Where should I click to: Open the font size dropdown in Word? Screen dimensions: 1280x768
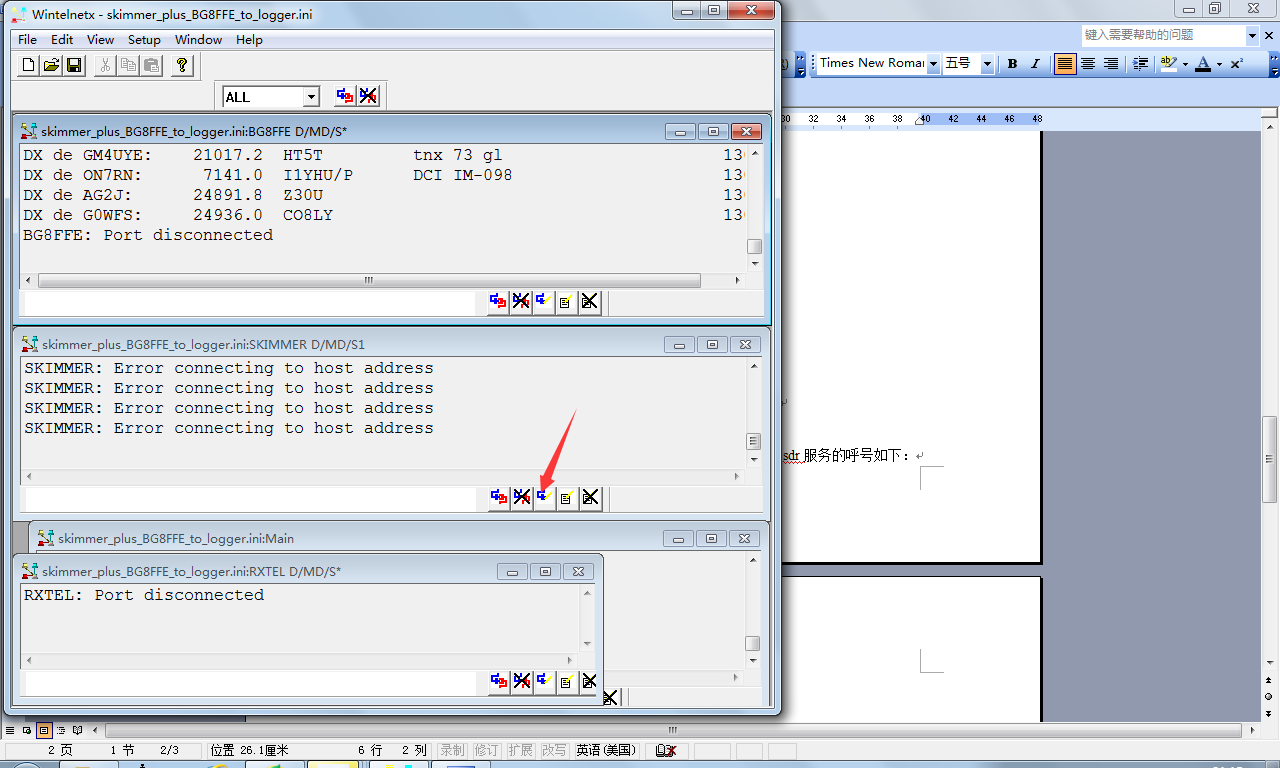point(987,63)
